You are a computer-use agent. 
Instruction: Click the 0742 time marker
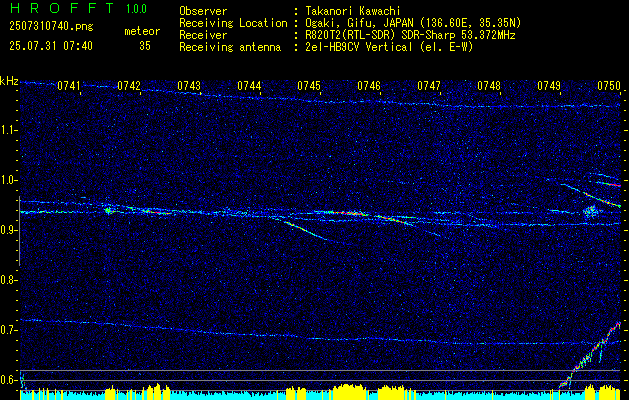click(x=129, y=86)
